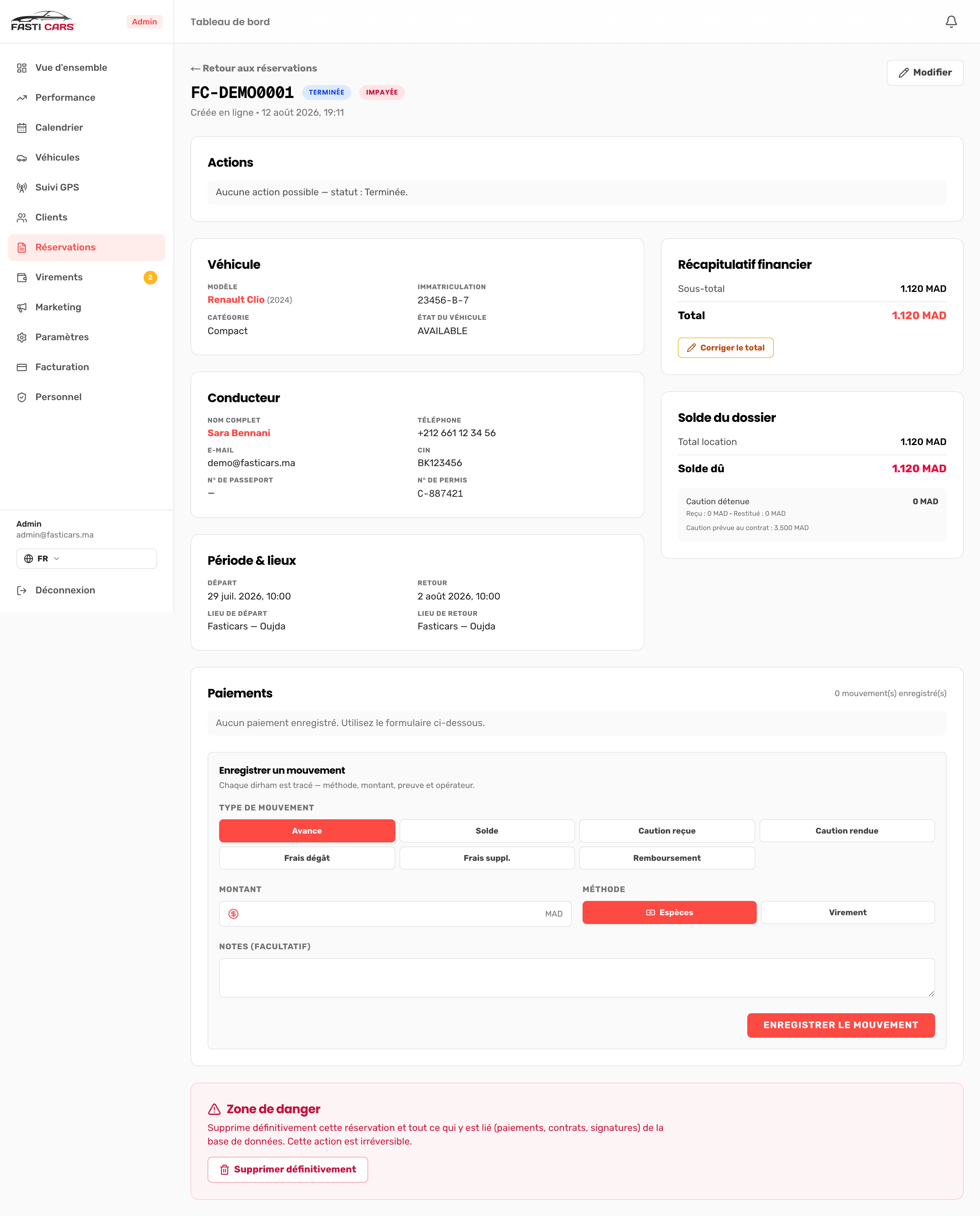Click the Calendrier calendar icon
Image resolution: width=980 pixels, height=1216 pixels.
pyautogui.click(x=22, y=128)
